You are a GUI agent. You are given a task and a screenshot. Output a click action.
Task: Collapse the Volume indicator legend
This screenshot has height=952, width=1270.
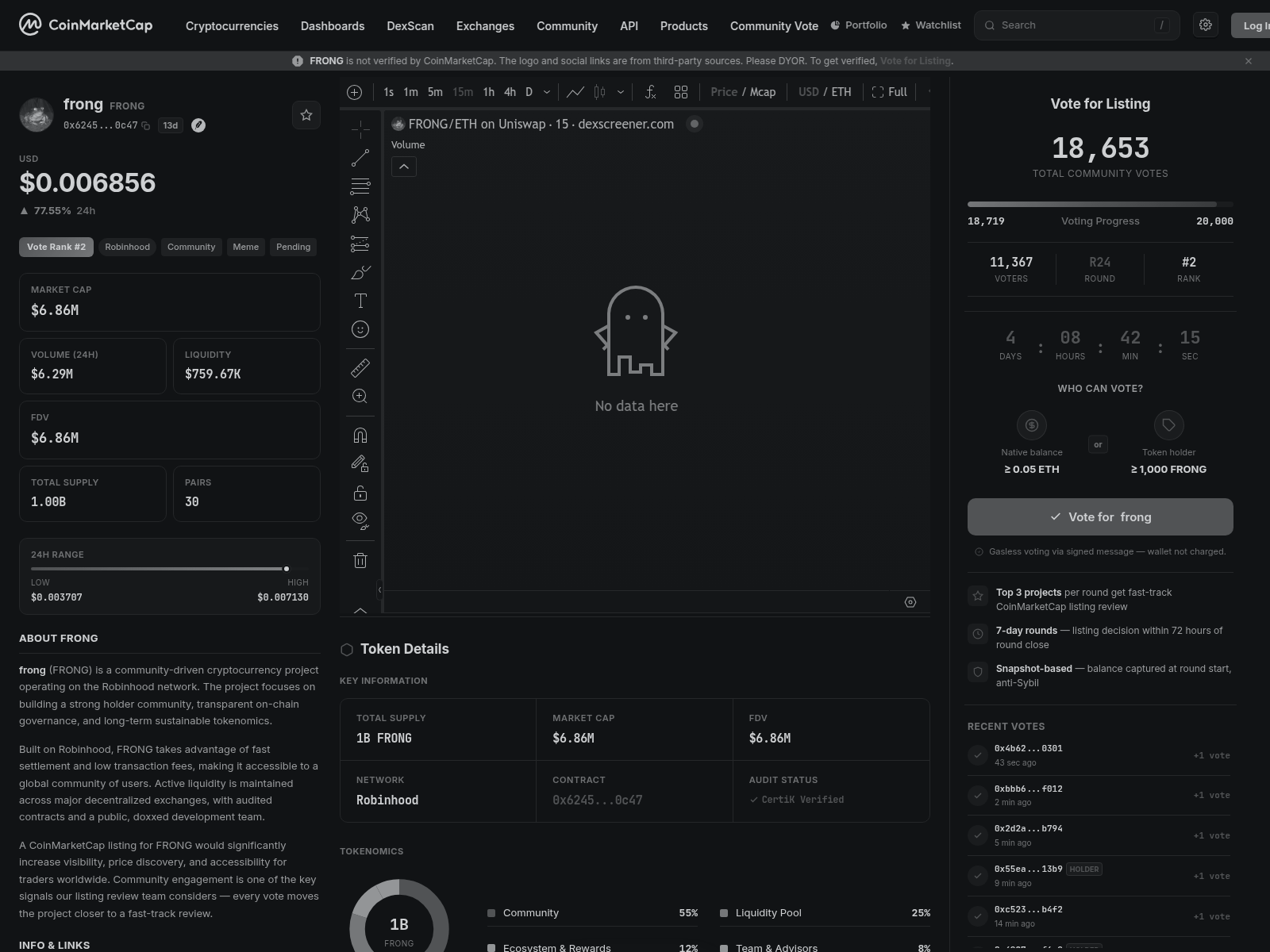[404, 167]
